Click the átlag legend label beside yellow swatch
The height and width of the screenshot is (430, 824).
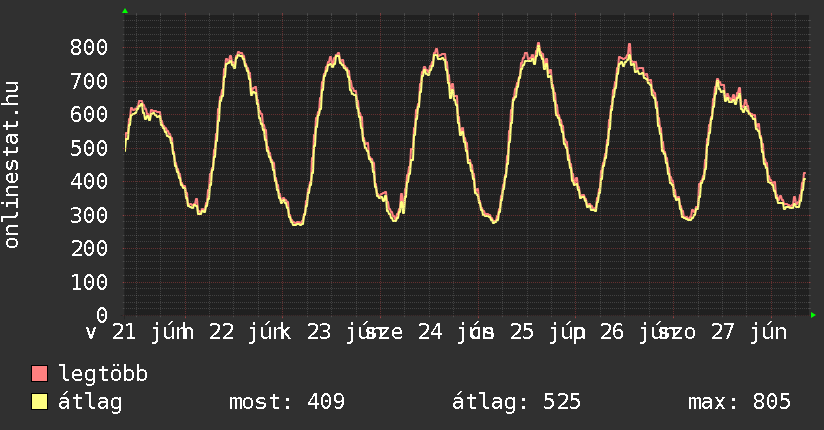tap(90, 402)
